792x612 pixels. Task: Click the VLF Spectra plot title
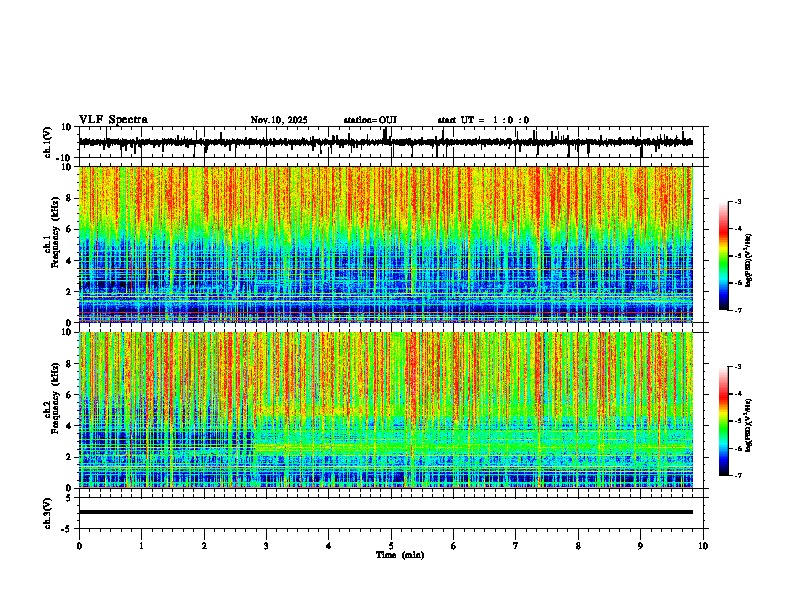(x=113, y=120)
